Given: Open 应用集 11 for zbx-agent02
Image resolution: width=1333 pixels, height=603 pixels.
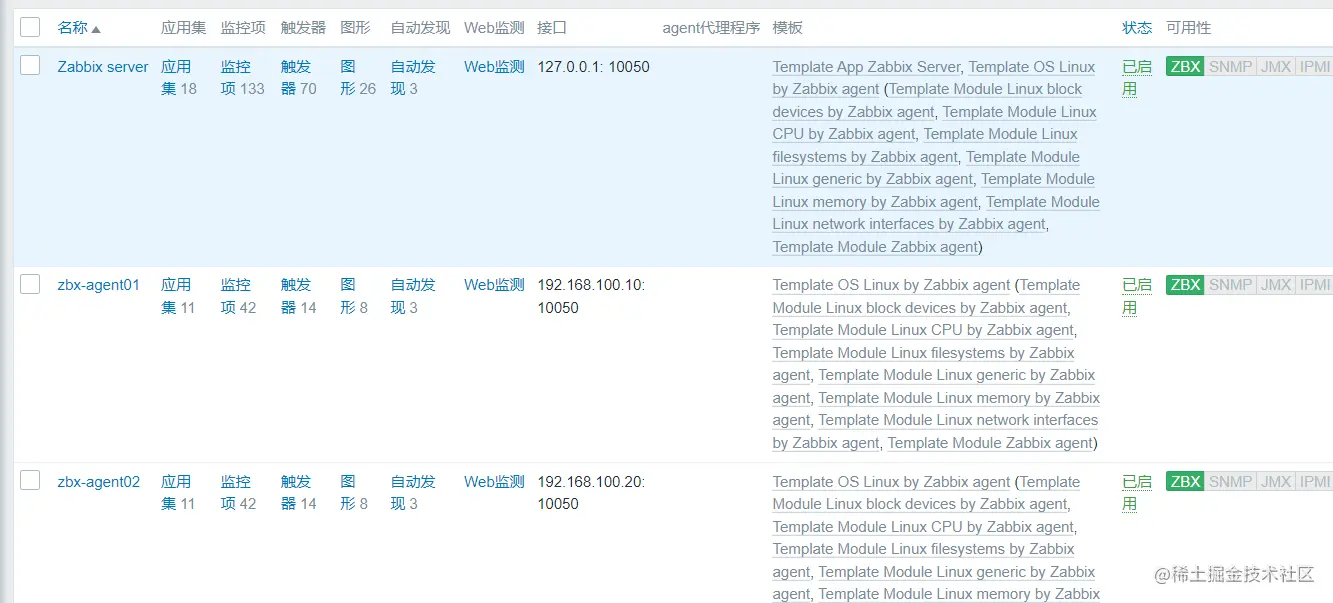Looking at the screenshot, I should pyautogui.click(x=178, y=493).
